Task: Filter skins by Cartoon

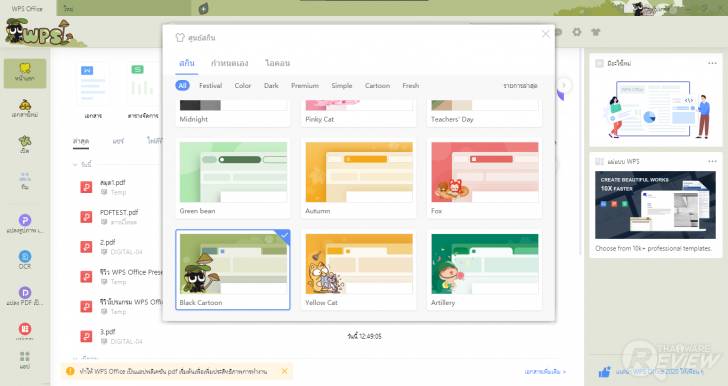Action: (x=377, y=85)
